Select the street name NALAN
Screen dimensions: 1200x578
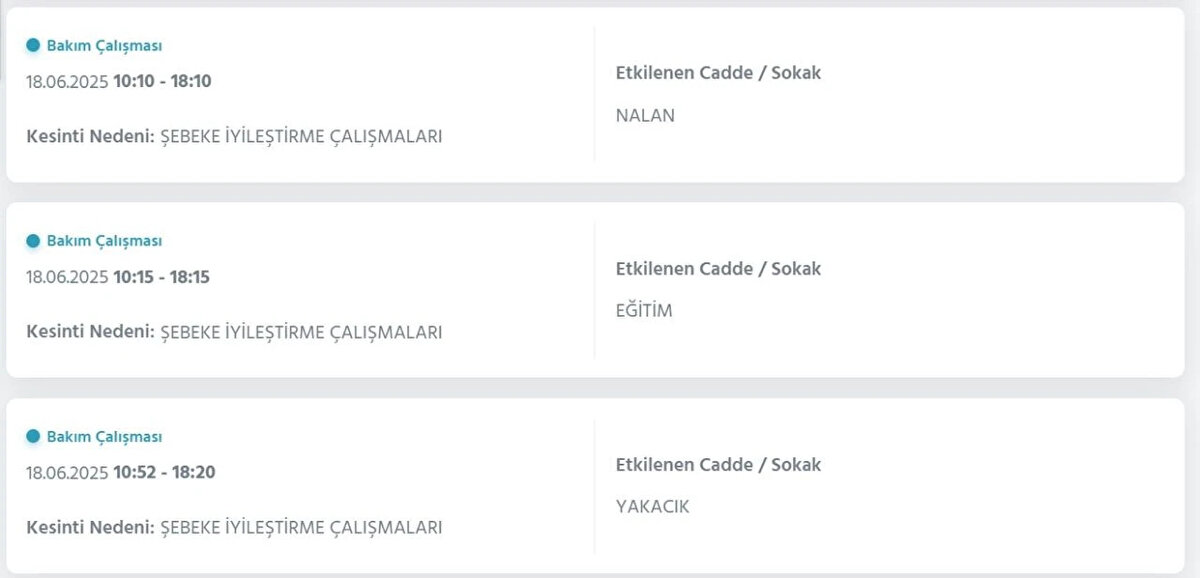(x=645, y=115)
